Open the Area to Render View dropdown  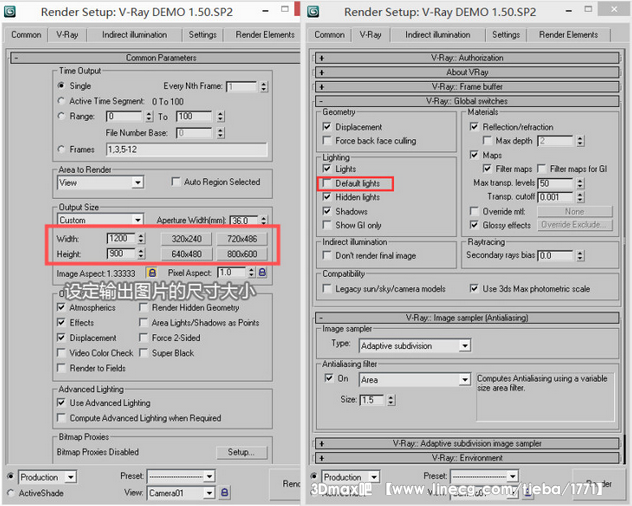click(101, 183)
